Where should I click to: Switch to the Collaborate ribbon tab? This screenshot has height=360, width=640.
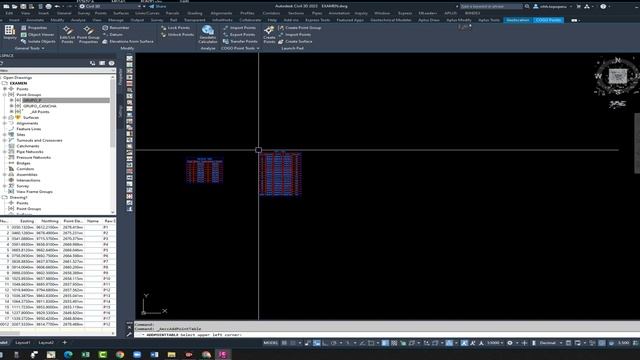click(250, 20)
